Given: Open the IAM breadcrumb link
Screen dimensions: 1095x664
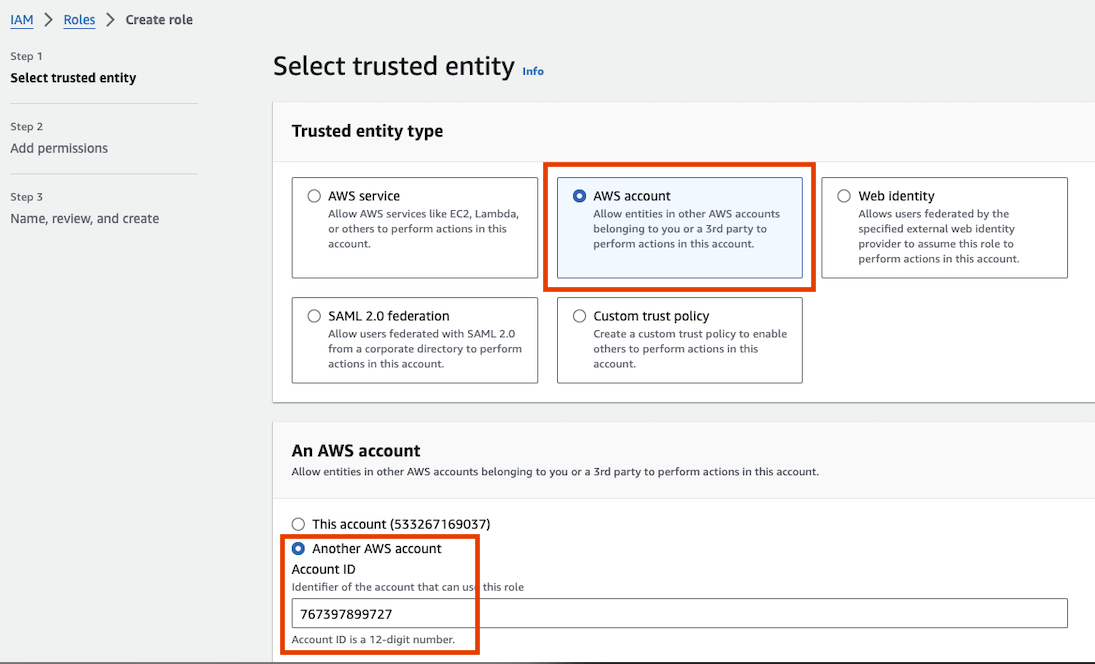Looking at the screenshot, I should pyautogui.click(x=22, y=20).
